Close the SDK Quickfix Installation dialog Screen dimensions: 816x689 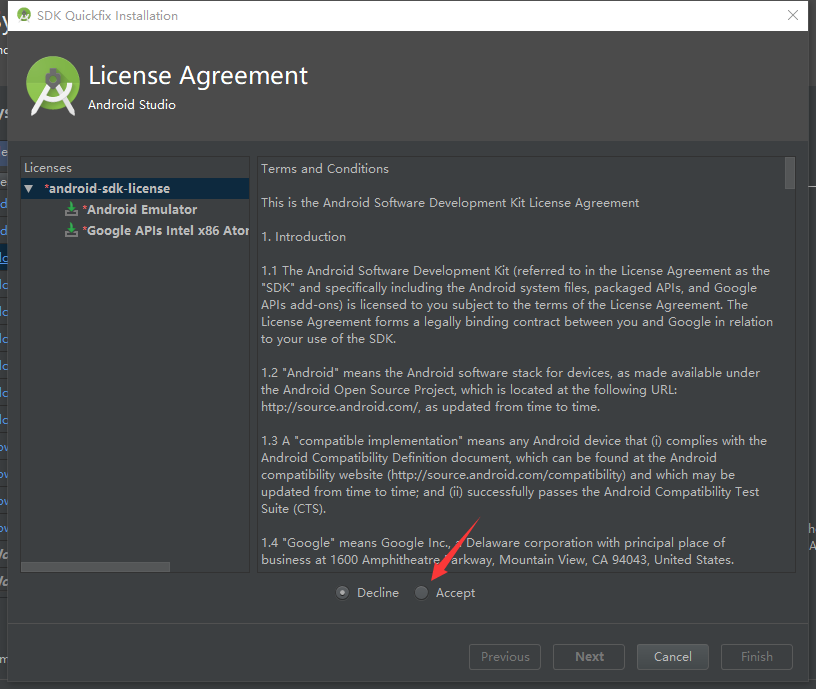tap(795, 15)
